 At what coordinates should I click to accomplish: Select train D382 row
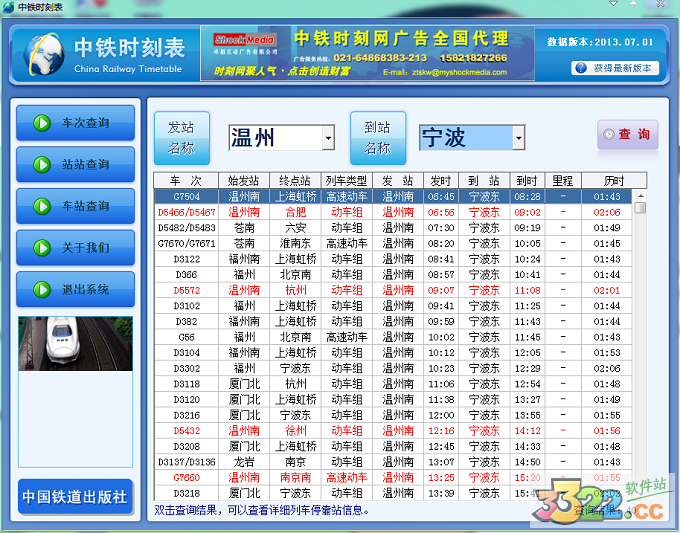pyautogui.click(x=393, y=321)
